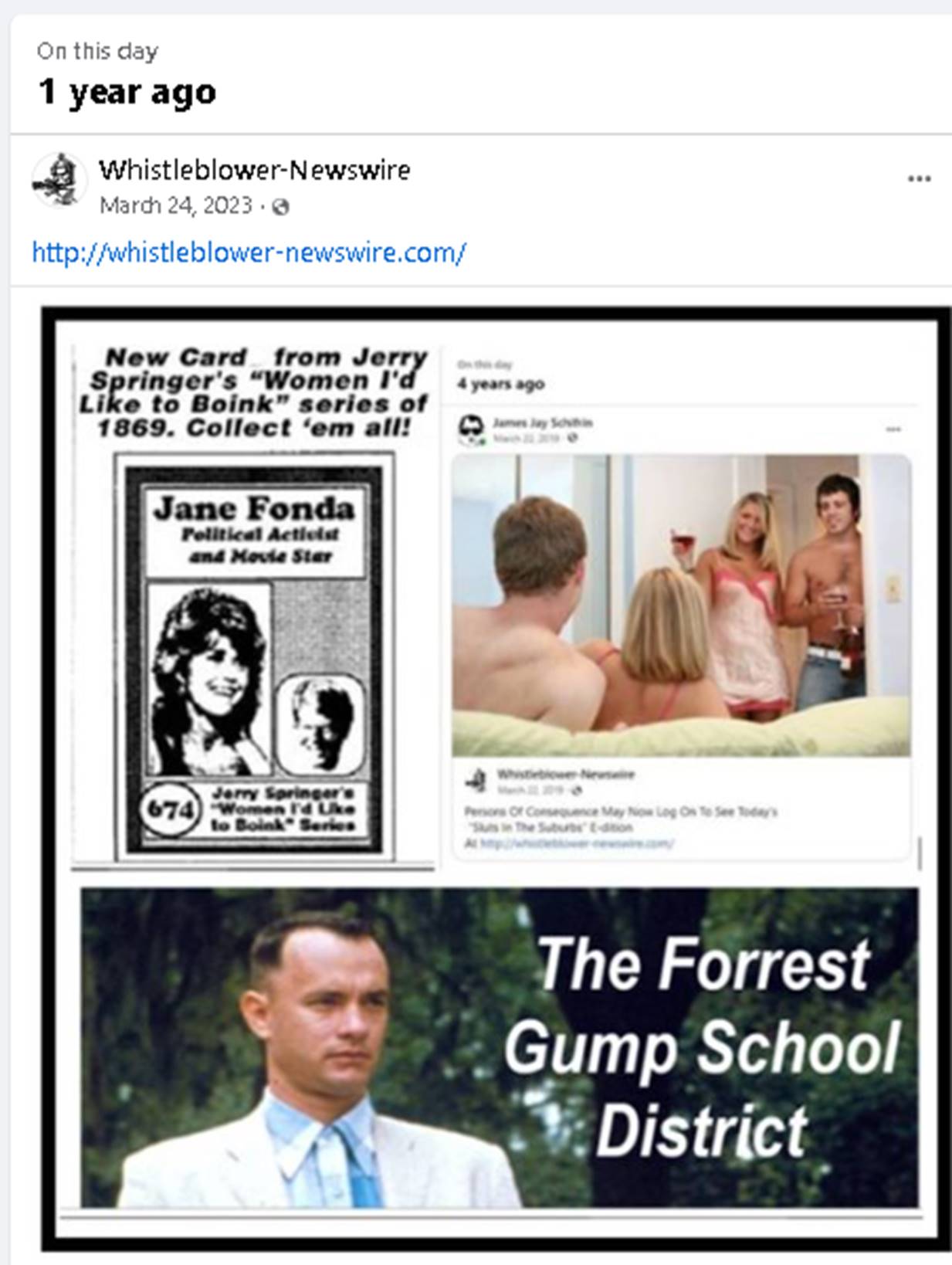This screenshot has width=952, height=1265.
Task: Click the Forrest Gump School District banner
Action: point(500,1048)
